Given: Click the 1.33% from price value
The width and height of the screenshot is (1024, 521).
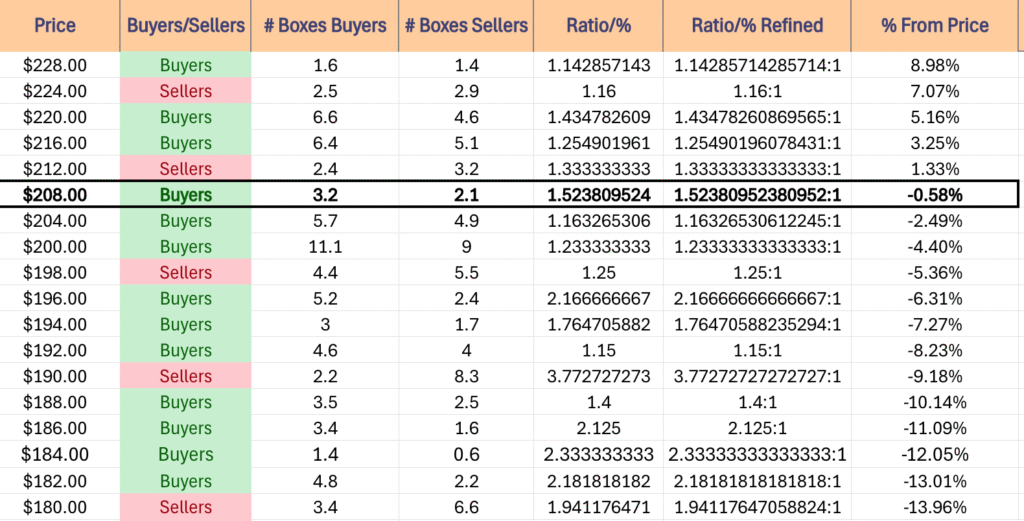Looking at the screenshot, I should coord(935,169).
